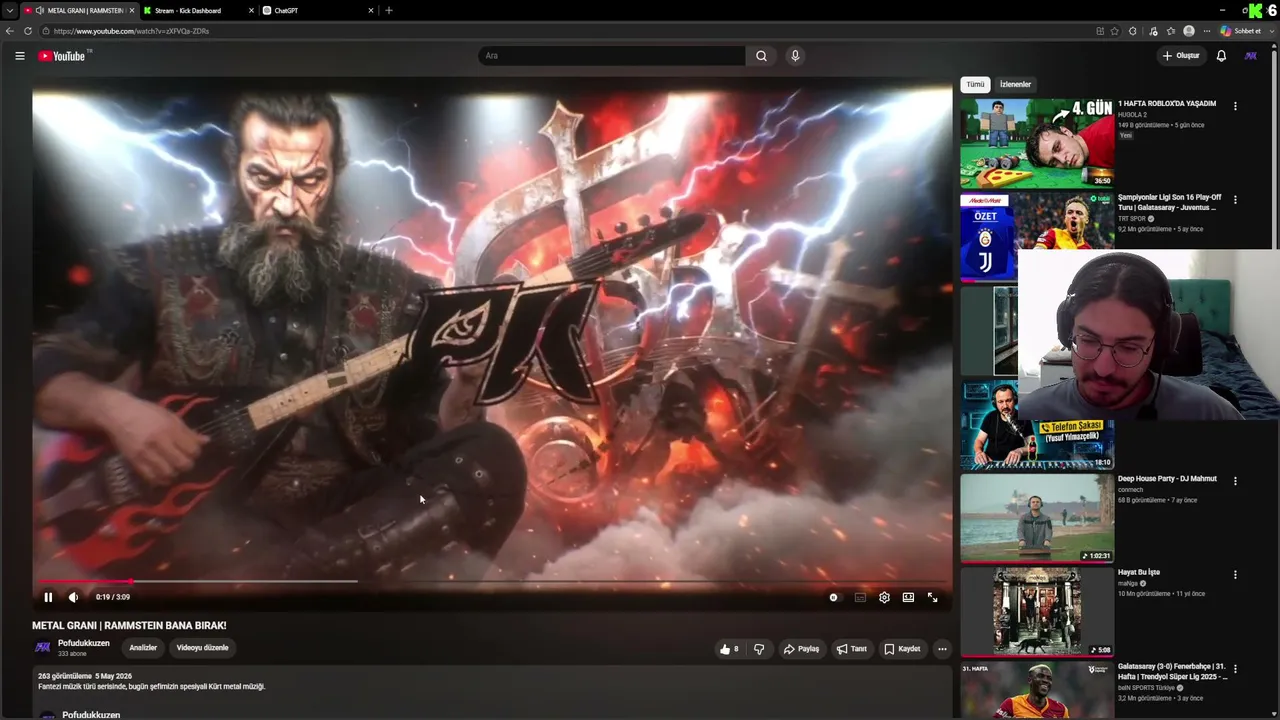Open the 1 HAFTA ROBLOX'DA YAŞADIM thumbnail
1280x720 pixels.
[x=1037, y=143]
